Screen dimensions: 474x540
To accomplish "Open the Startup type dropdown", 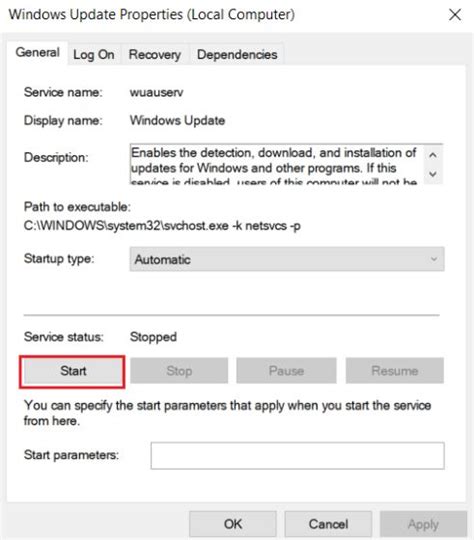I will pyautogui.click(x=287, y=259).
